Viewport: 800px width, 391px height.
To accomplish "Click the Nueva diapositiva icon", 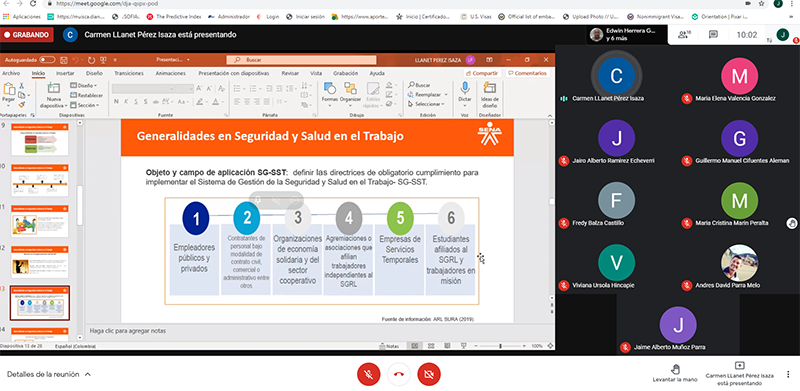I will (54, 89).
